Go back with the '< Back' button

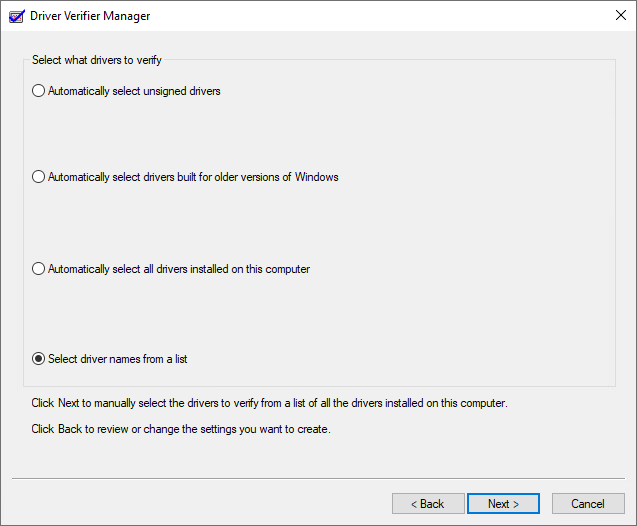point(428,504)
